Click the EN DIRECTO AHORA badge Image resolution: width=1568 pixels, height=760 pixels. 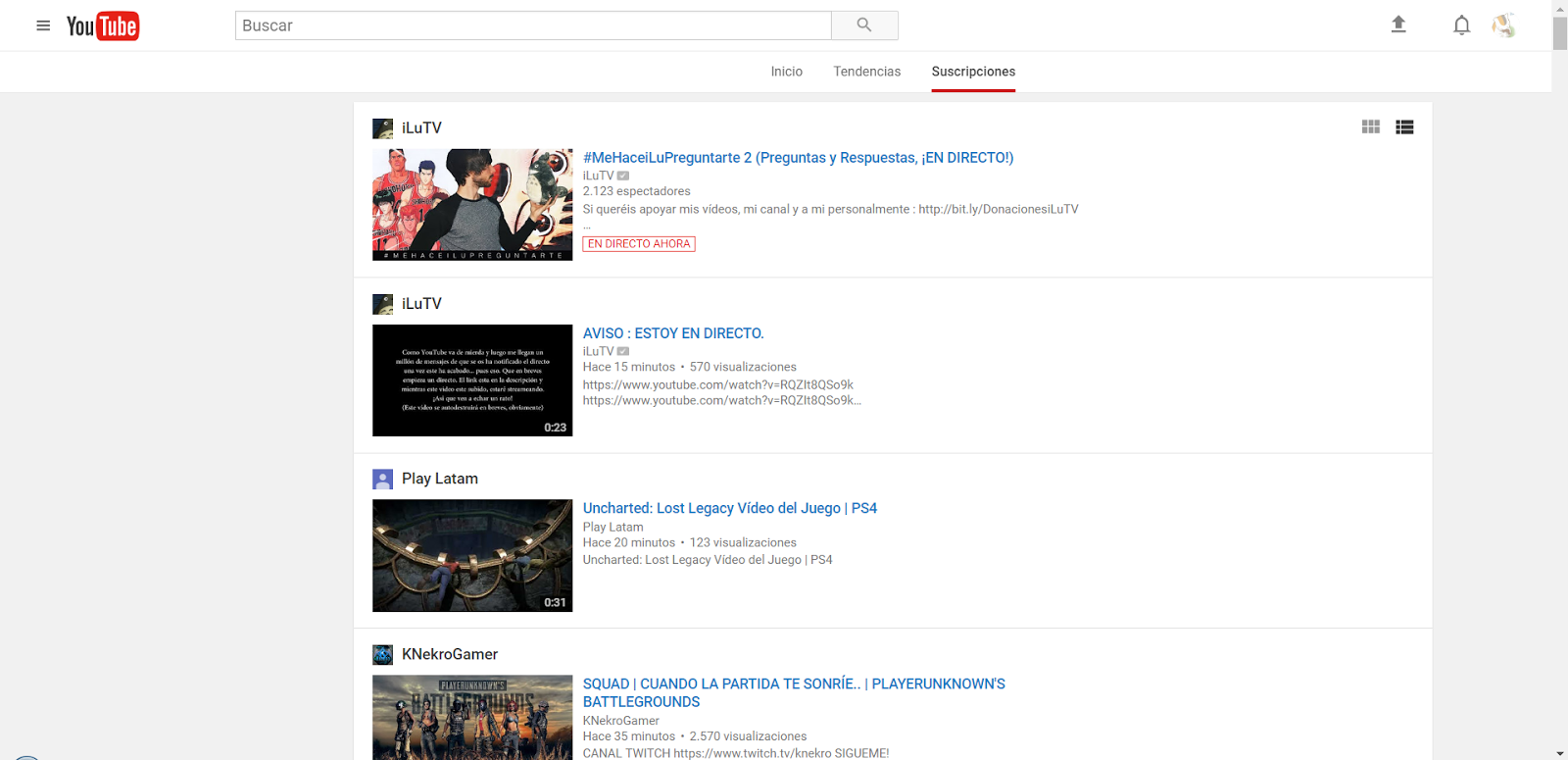639,244
